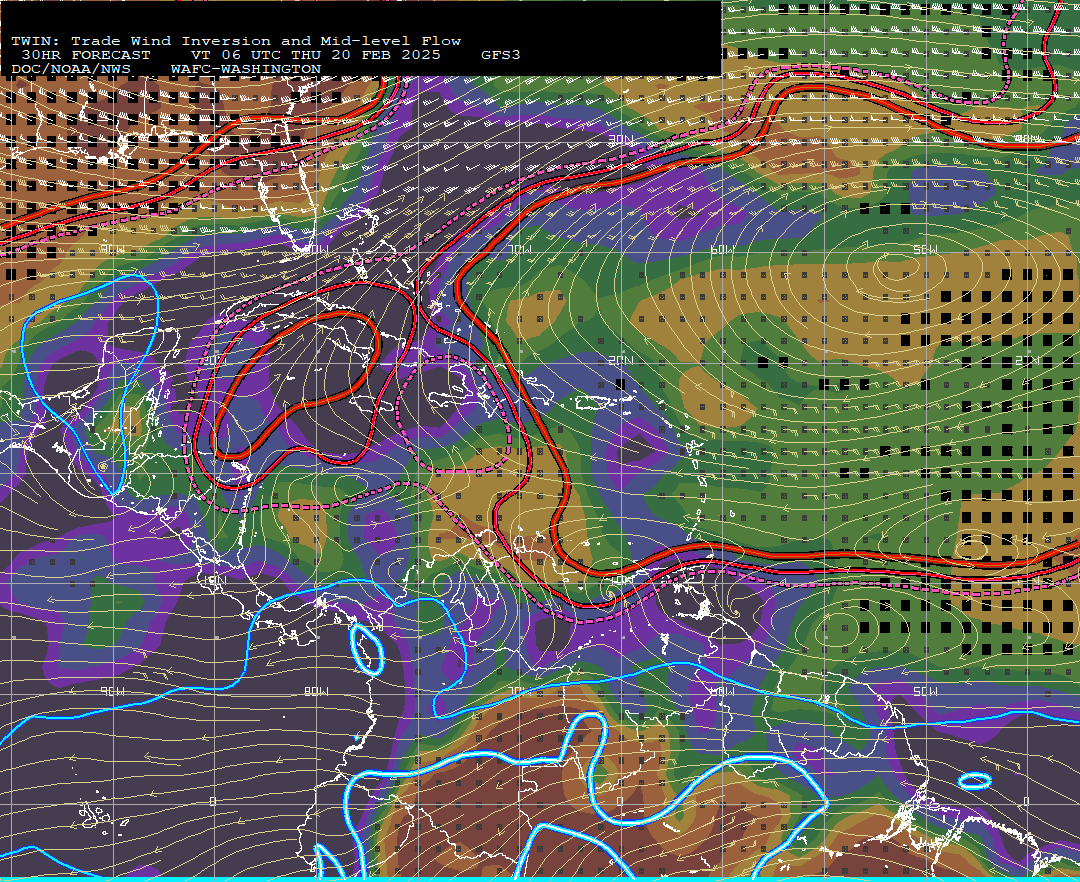Screen dimensions: 1080x882
Task: Select the '80W' label off the South American Pacific coast
Action: (317, 691)
